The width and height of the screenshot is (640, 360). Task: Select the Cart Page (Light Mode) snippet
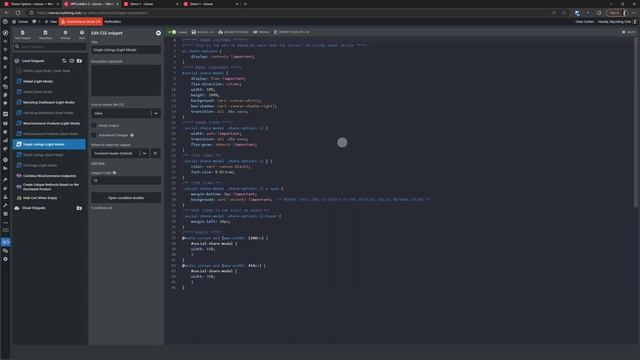pos(50,165)
